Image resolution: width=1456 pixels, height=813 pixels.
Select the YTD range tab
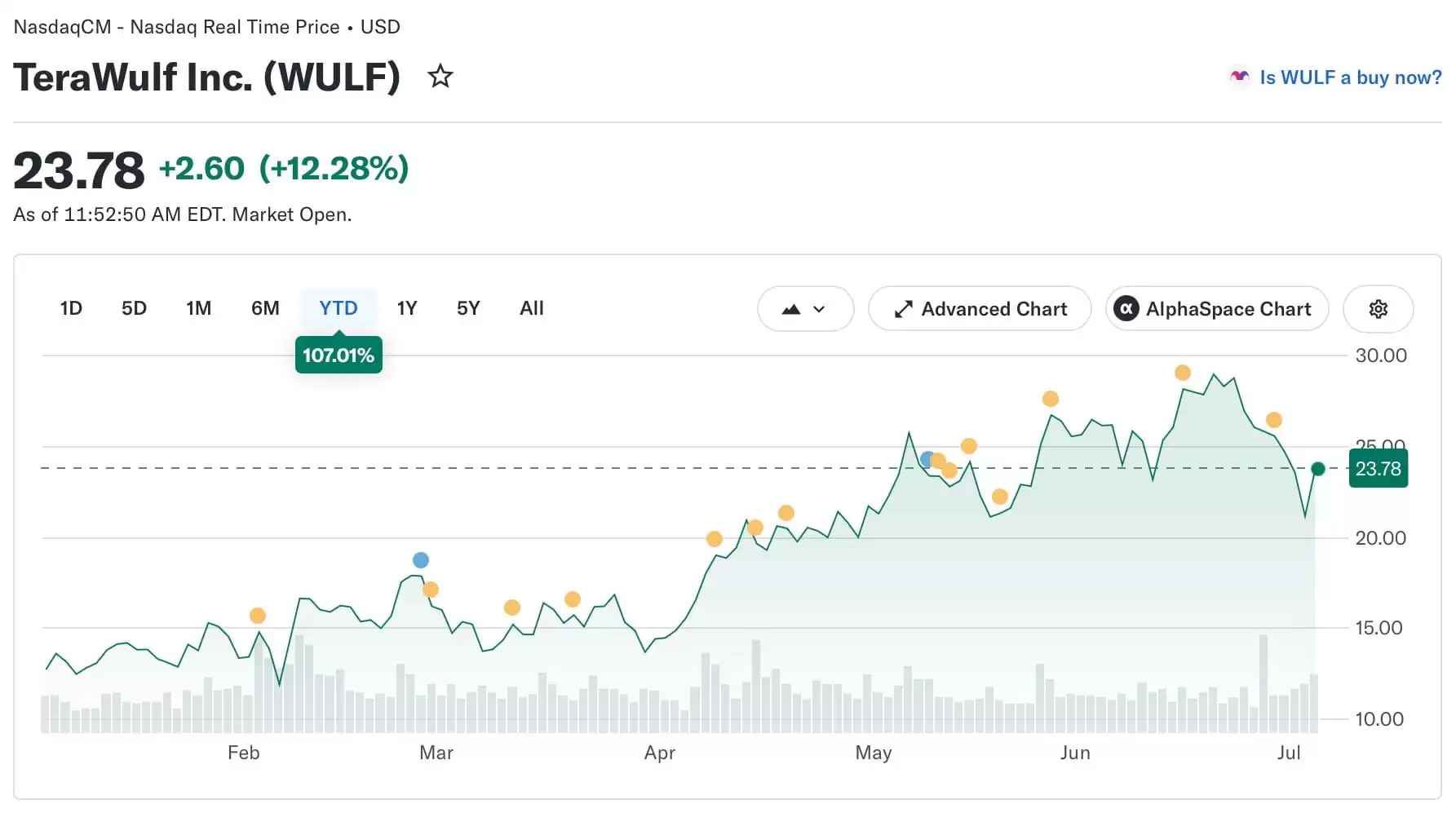point(339,308)
